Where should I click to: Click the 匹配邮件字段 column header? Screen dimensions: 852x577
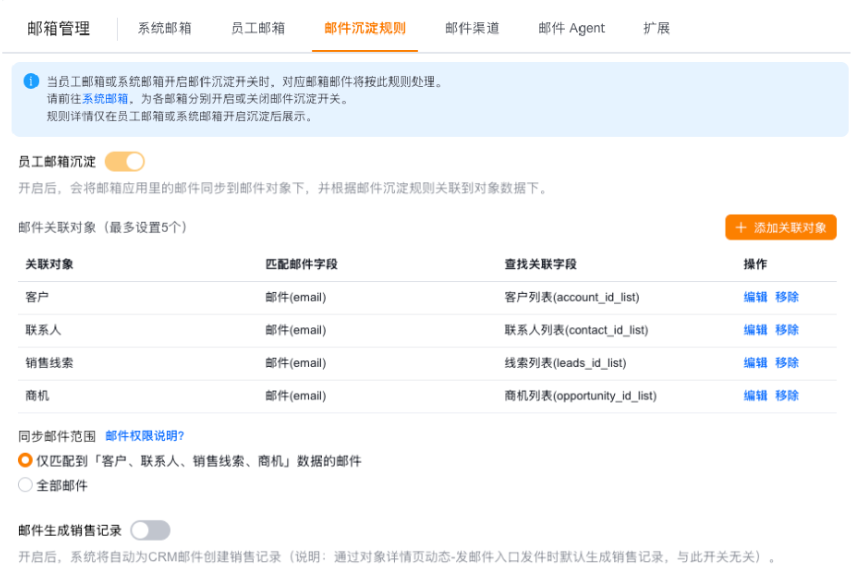tap(301, 264)
